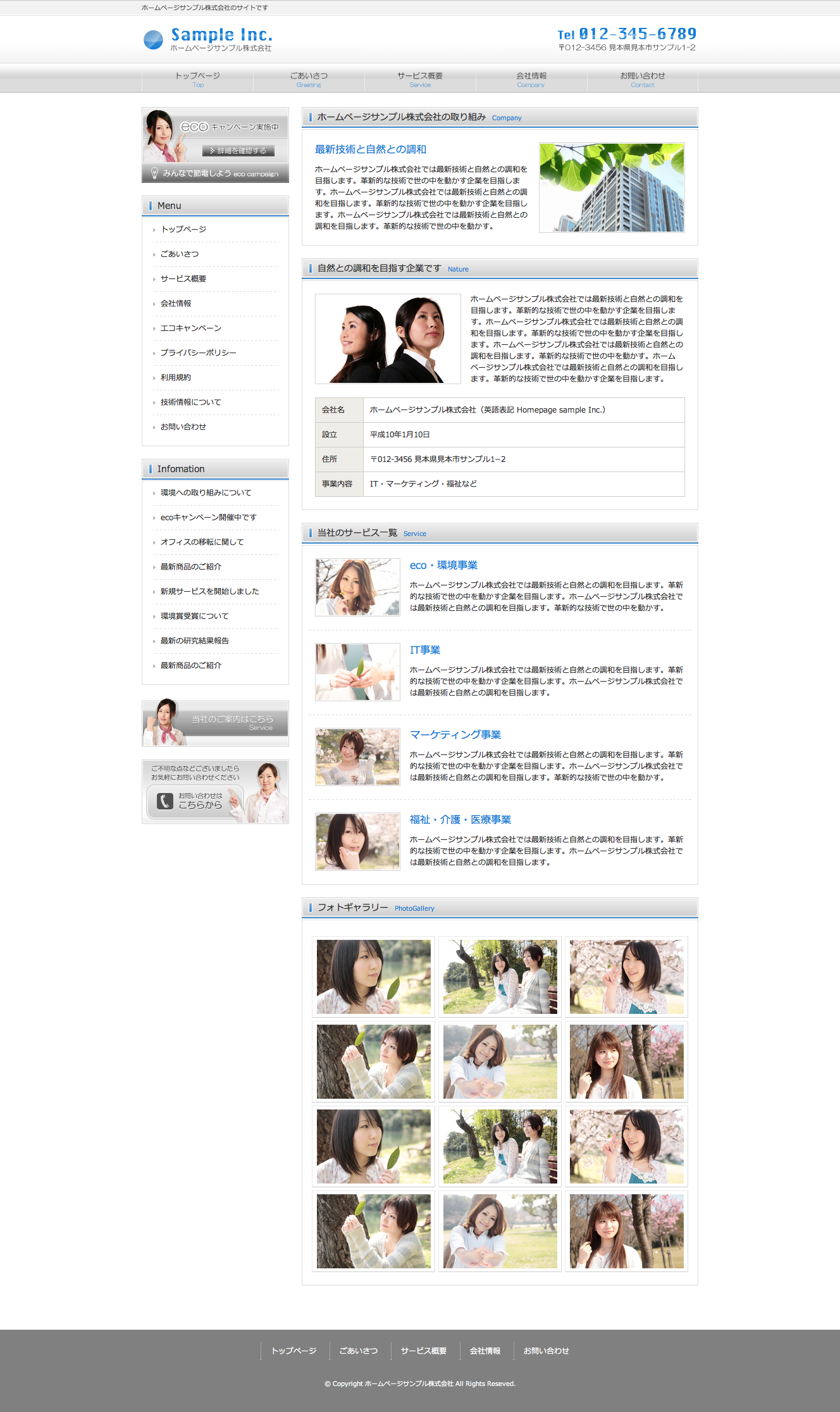Click 環境賞受賞について in Infomation list
The width and height of the screenshot is (840, 1412).
194,616
